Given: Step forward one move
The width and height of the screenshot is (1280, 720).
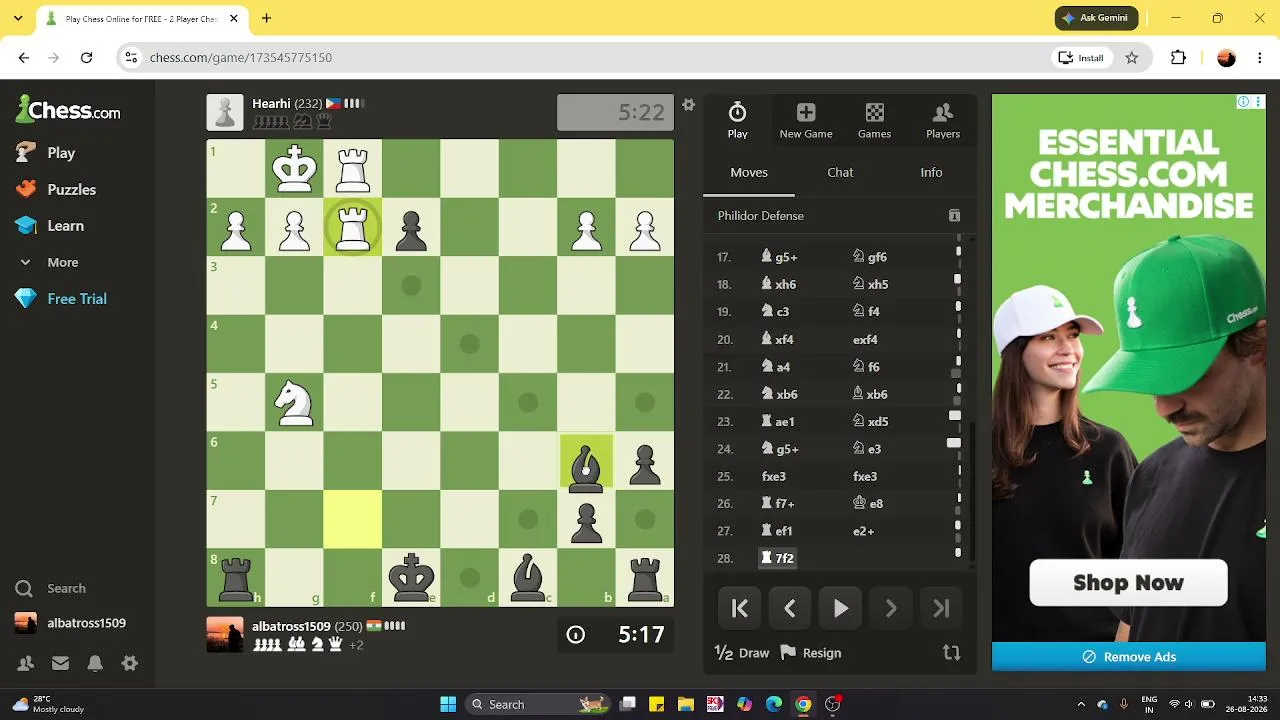Looking at the screenshot, I should (891, 608).
